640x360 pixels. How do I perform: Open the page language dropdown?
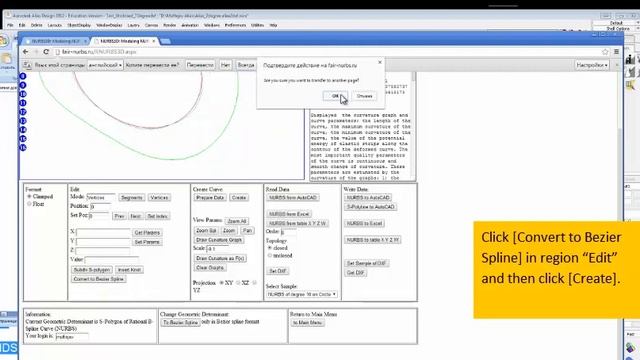(105, 65)
